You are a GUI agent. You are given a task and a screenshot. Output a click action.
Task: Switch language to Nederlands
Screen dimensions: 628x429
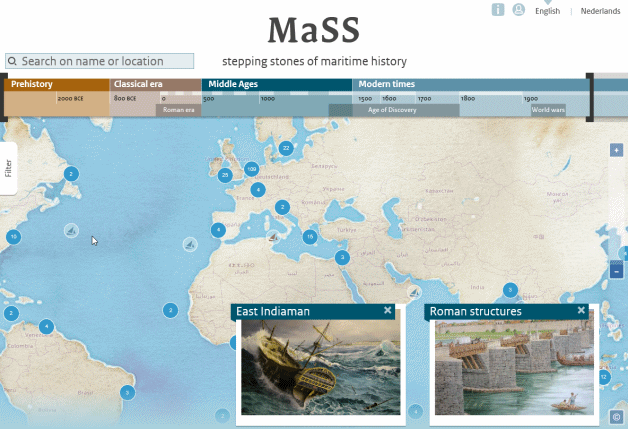(x=601, y=11)
